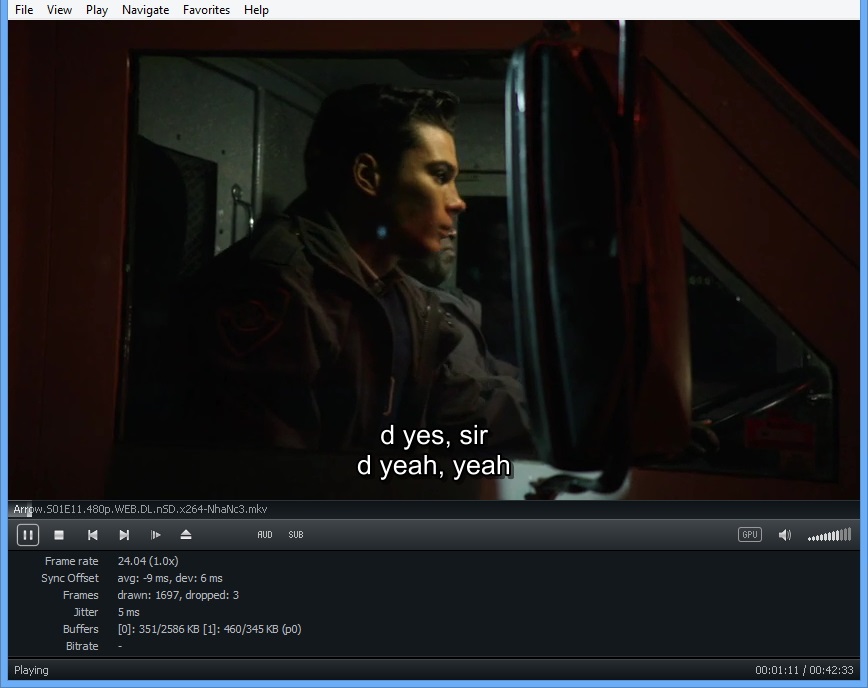Skip to the next track
Screen dimensions: 868x688
(x=124, y=535)
